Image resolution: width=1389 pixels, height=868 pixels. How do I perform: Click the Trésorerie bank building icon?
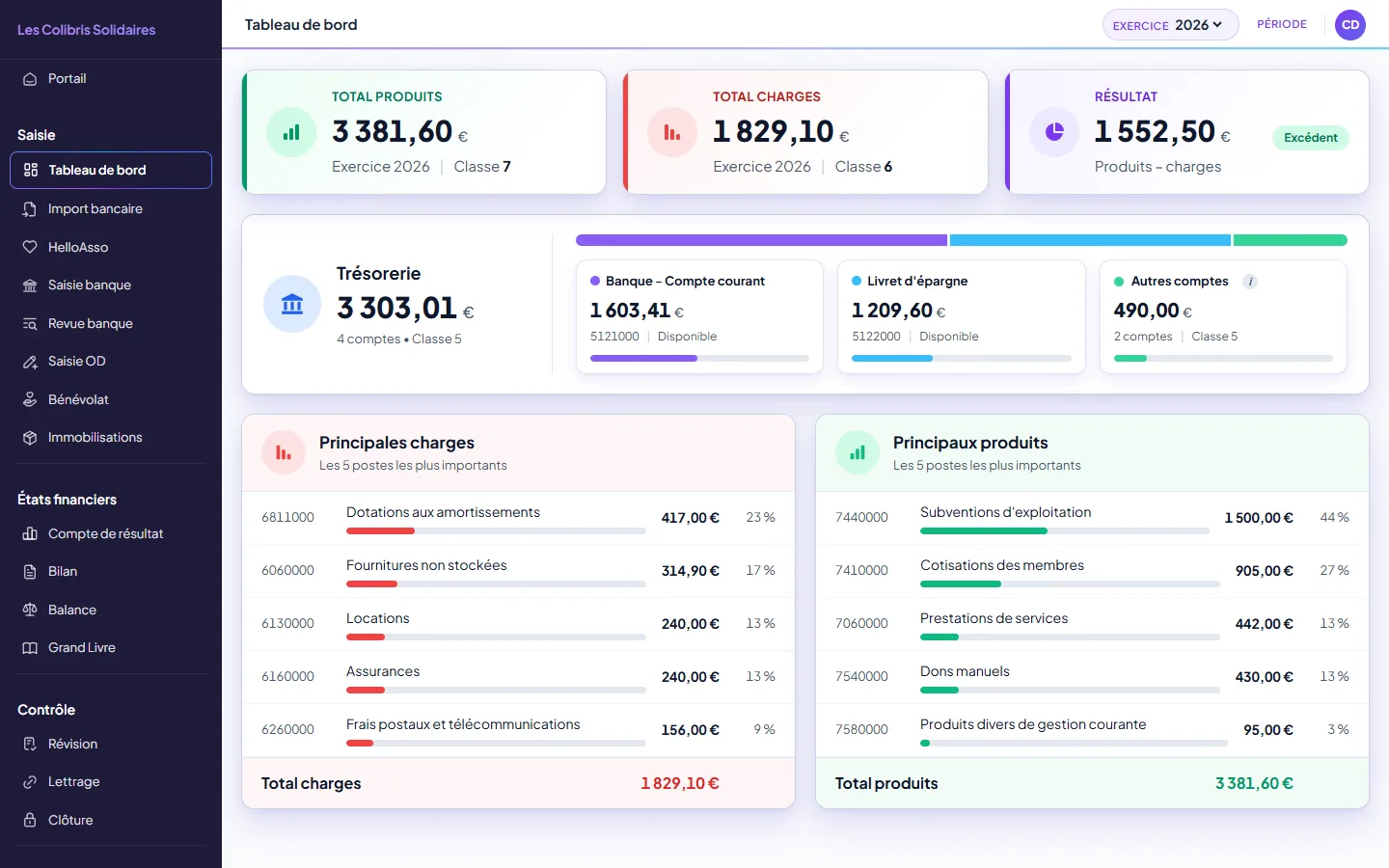[292, 304]
